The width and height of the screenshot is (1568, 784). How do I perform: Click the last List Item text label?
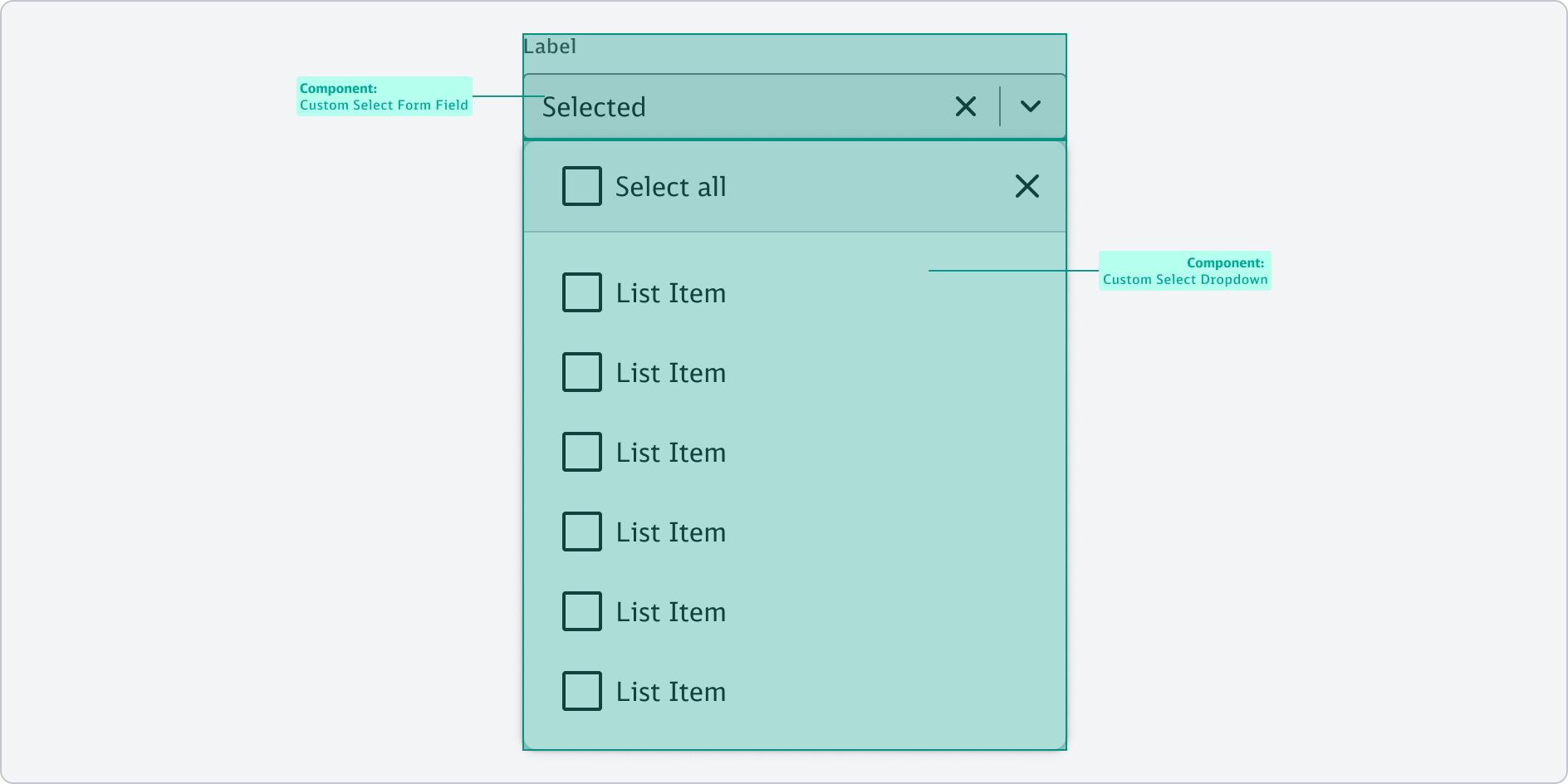670,692
